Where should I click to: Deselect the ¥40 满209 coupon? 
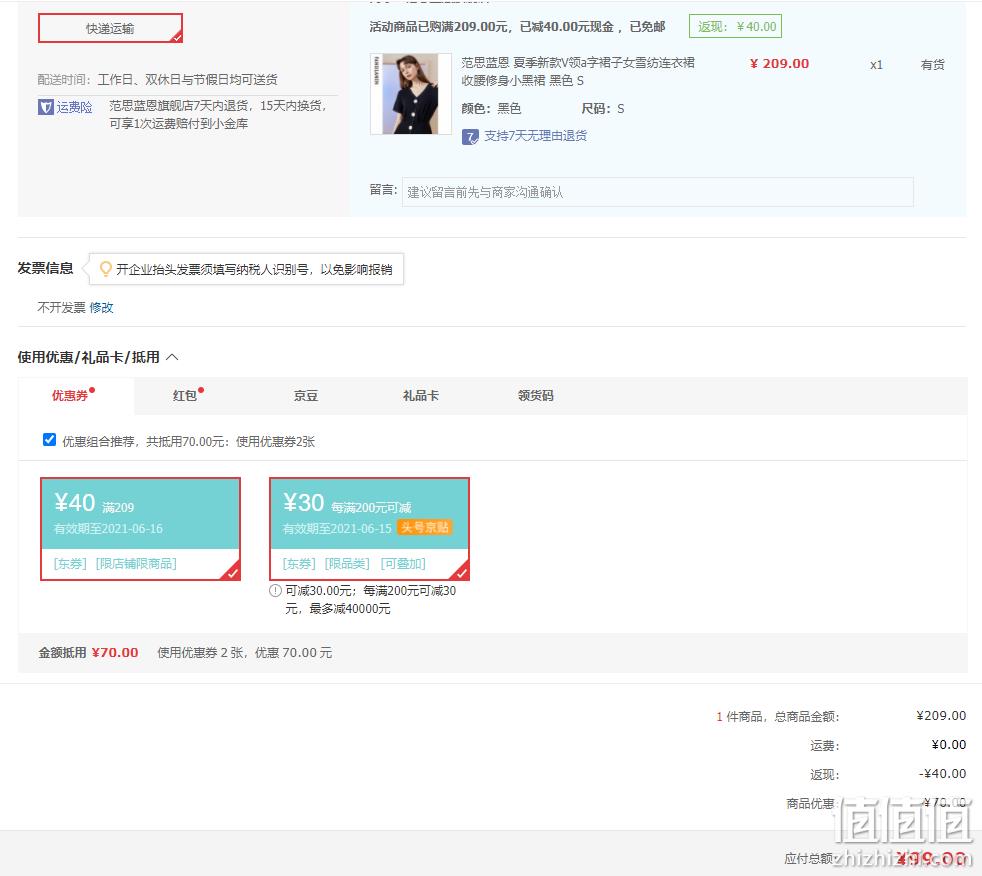pos(140,529)
